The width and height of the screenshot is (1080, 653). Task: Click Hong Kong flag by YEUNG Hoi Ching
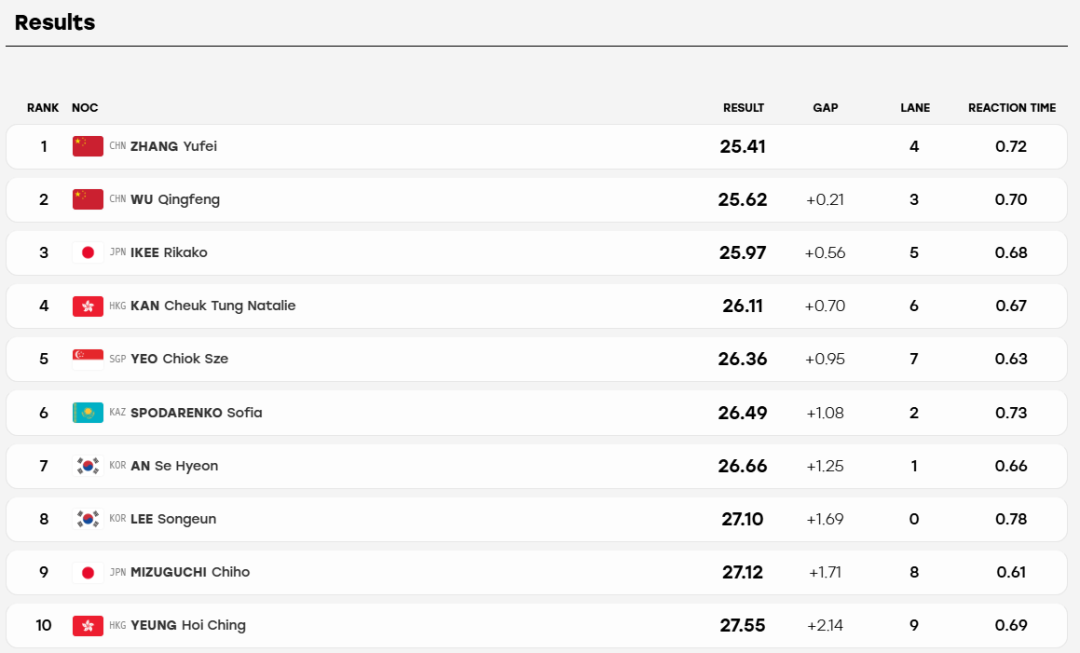click(87, 625)
